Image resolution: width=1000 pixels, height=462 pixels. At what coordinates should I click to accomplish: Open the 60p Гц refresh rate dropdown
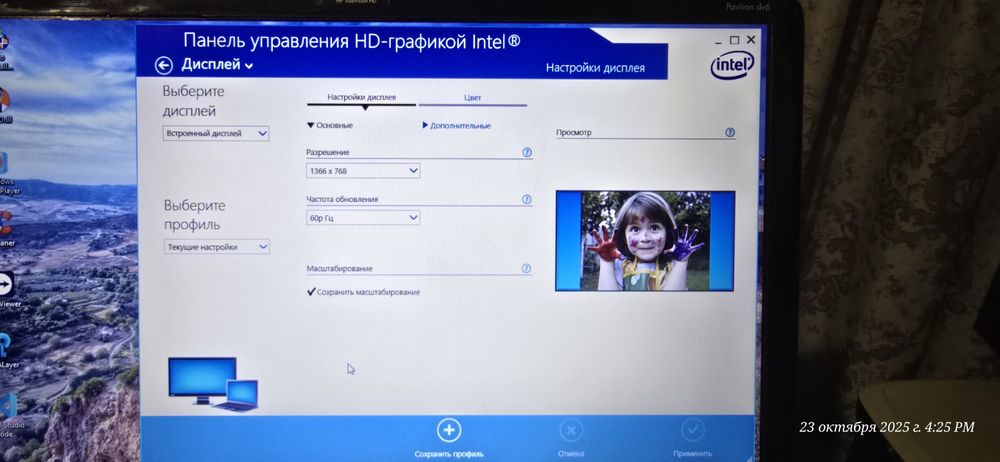click(363, 218)
